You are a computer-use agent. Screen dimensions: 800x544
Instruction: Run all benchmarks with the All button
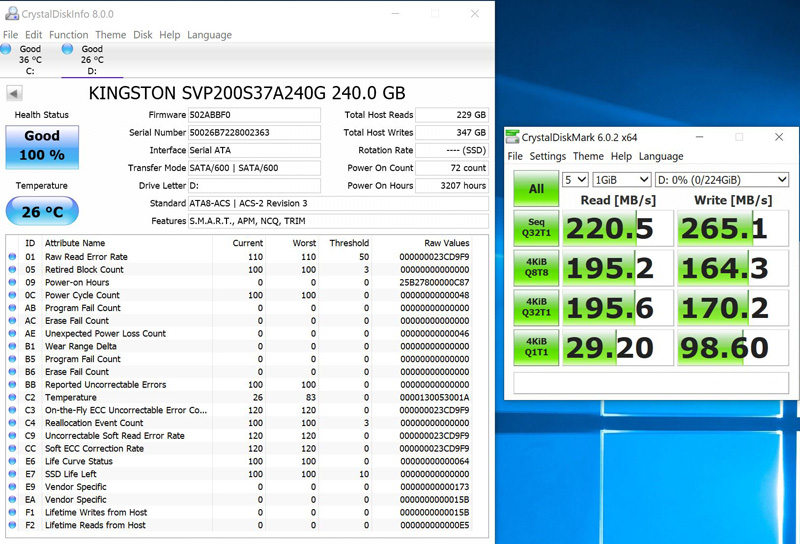tap(536, 188)
